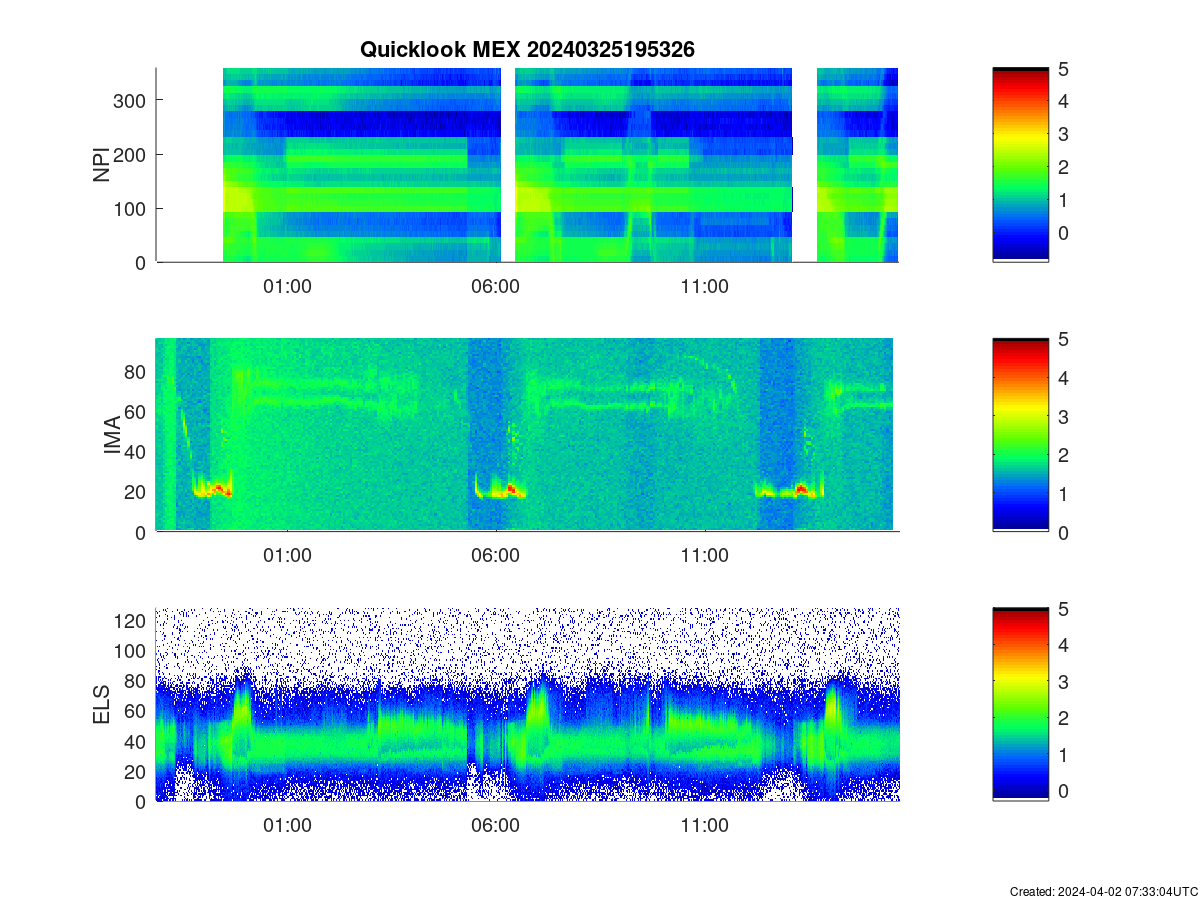The image size is (1200, 900).
Task: Click 11:00 time label under ELS plot
Action: click(x=704, y=827)
